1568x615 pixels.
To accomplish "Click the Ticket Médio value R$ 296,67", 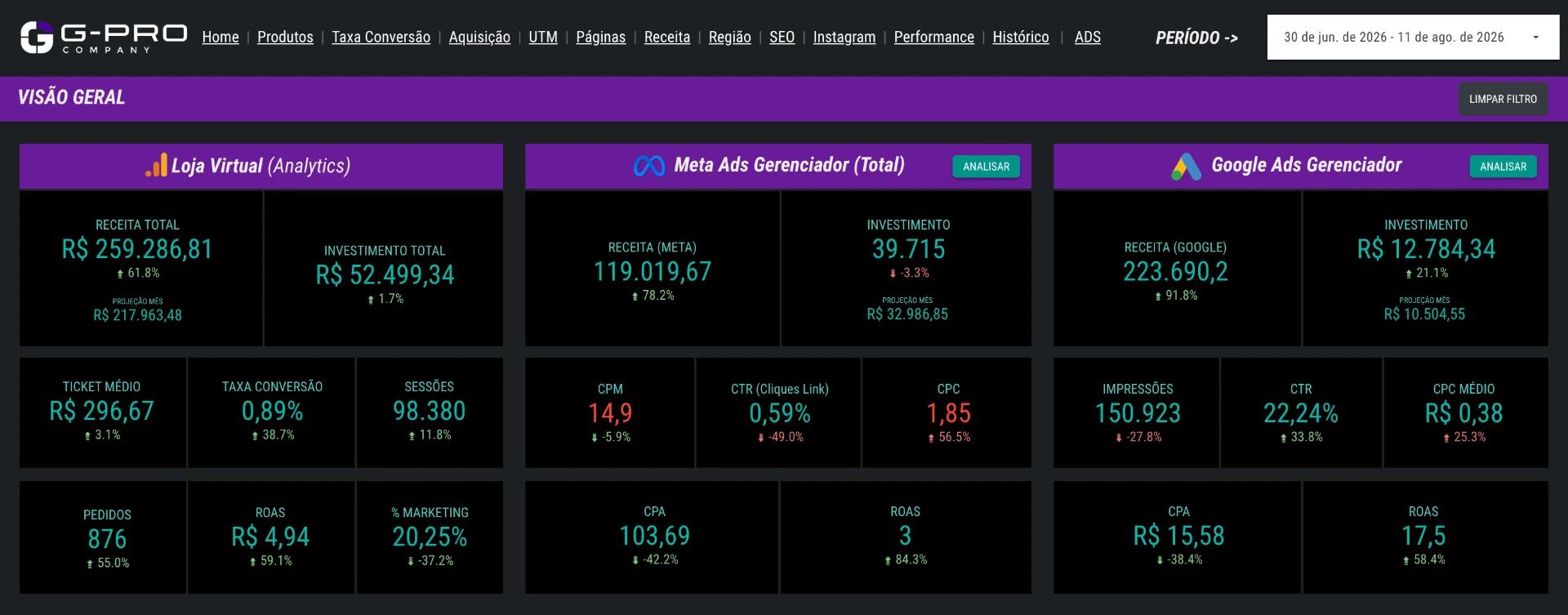I will click(x=102, y=411).
